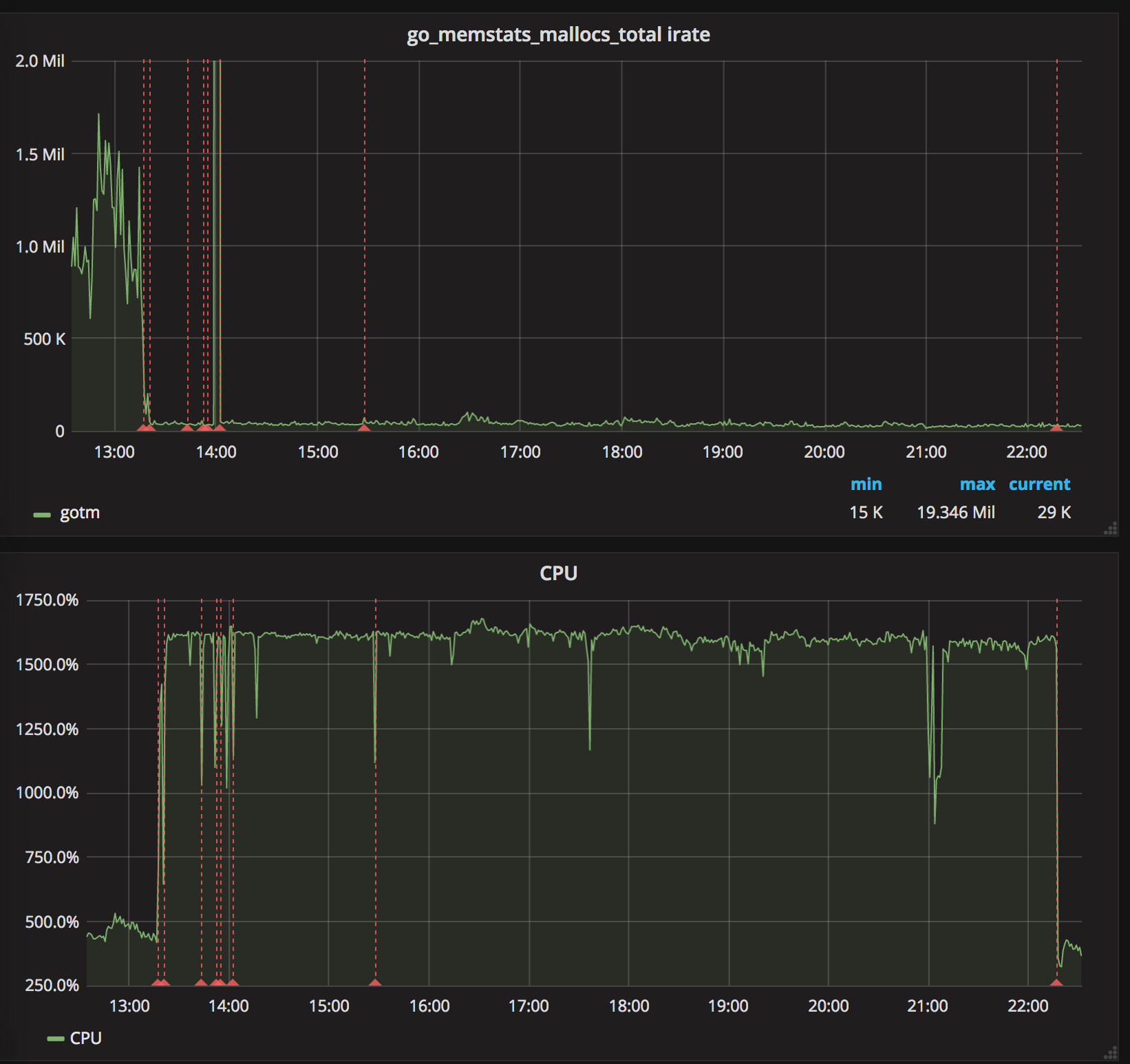Click the 1750.0% axis label on CPU chart
The width and height of the screenshot is (1130, 1064).
tap(48, 600)
